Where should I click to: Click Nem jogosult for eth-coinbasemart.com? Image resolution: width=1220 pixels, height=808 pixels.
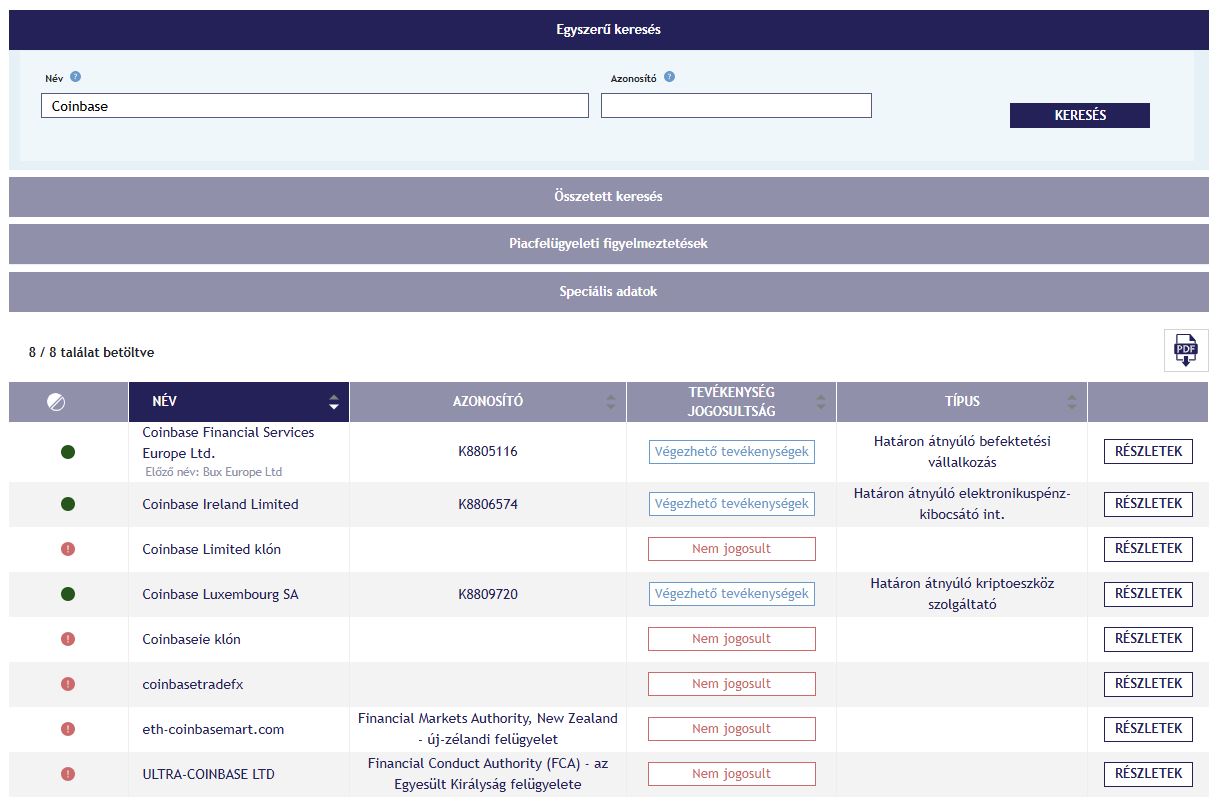click(x=732, y=729)
